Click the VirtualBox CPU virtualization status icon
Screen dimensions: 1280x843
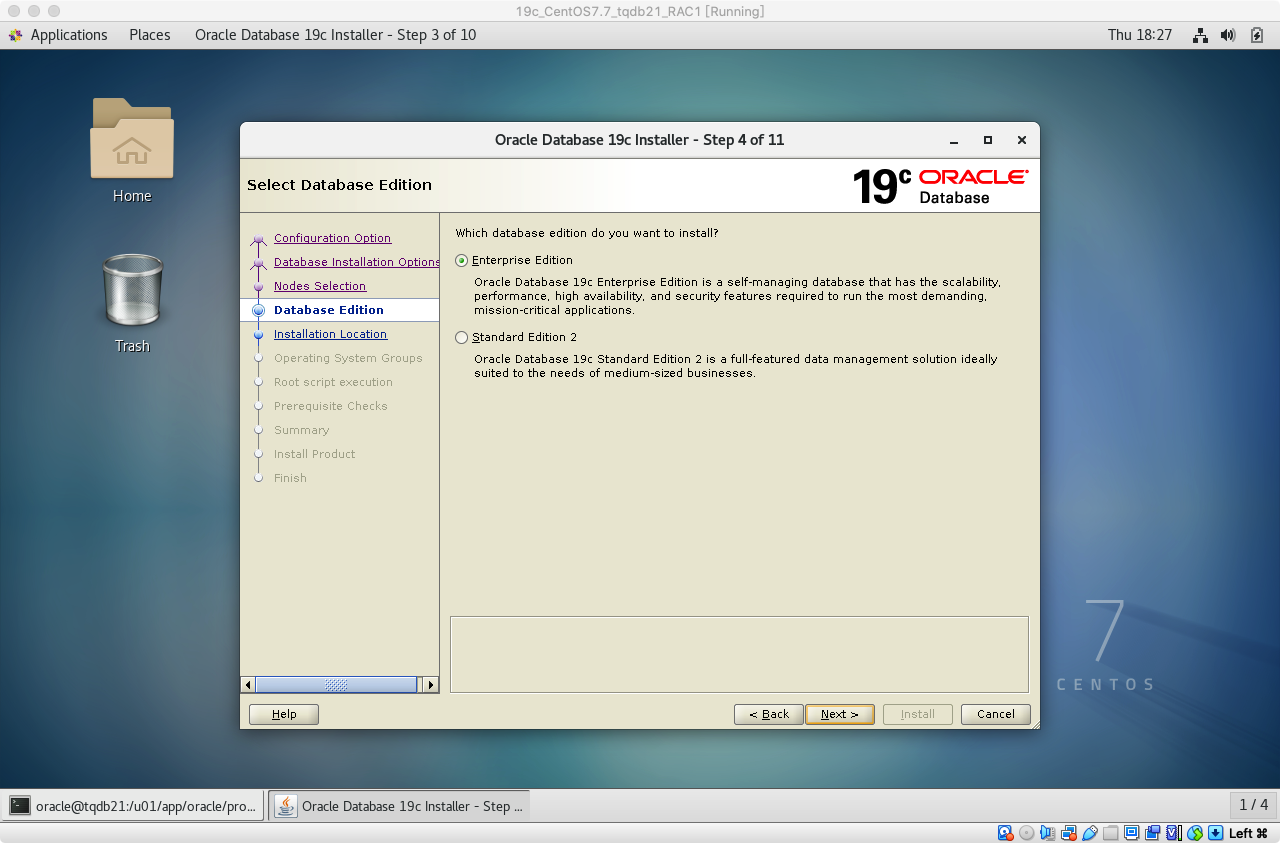[1173, 833]
